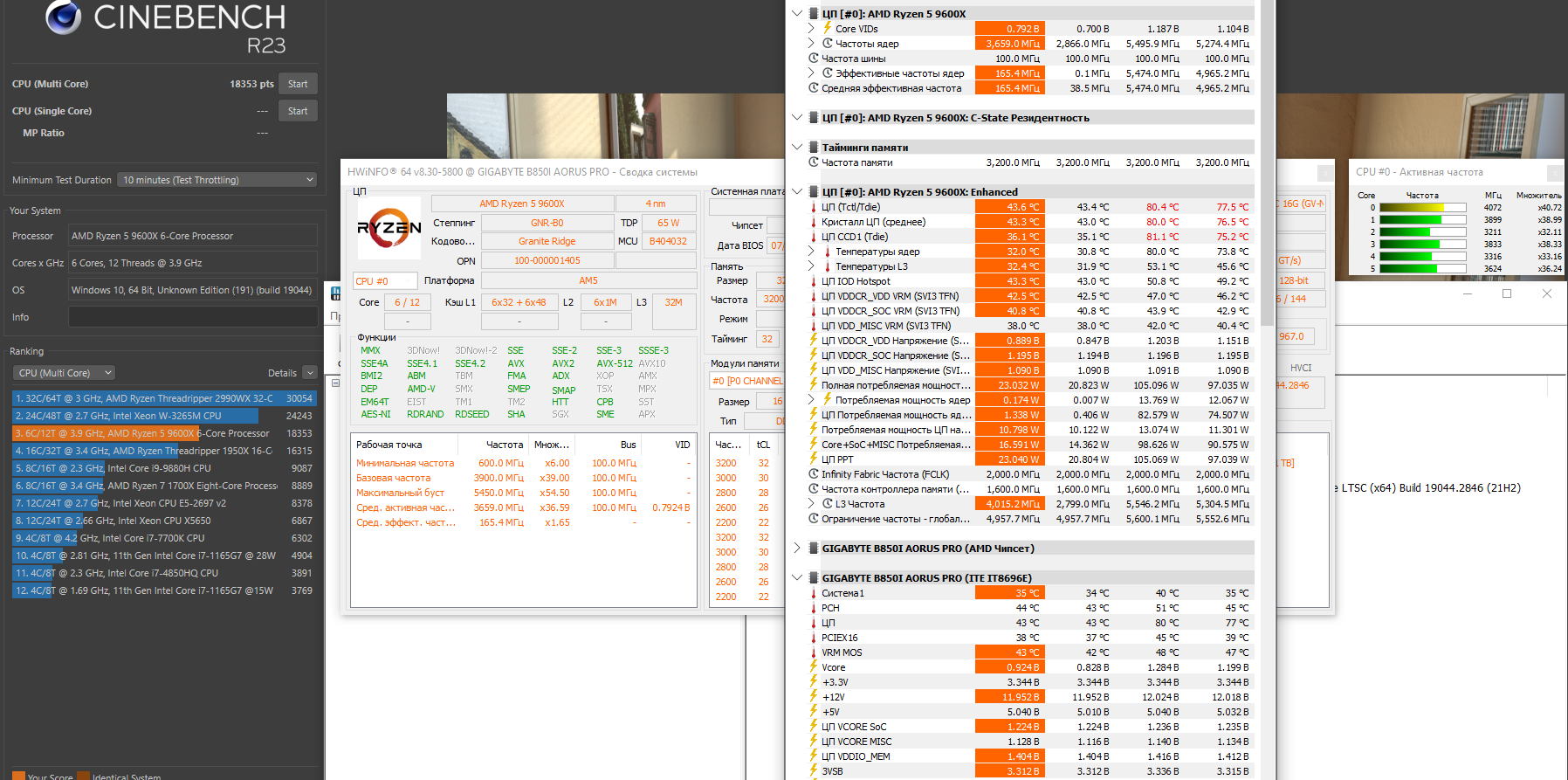Click the thermometer icon of Система1
The width and height of the screenshot is (1568, 780).
[813, 593]
